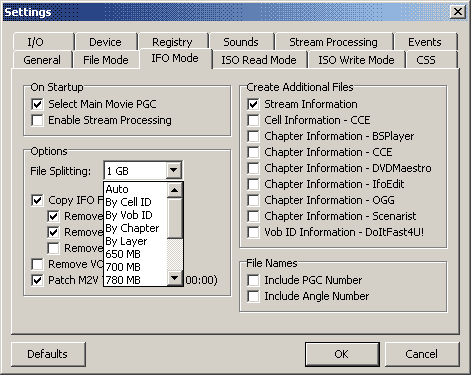Viewport: 471px width, 375px height.
Task: Click the list scroll-up arrow
Action: pos(175,190)
